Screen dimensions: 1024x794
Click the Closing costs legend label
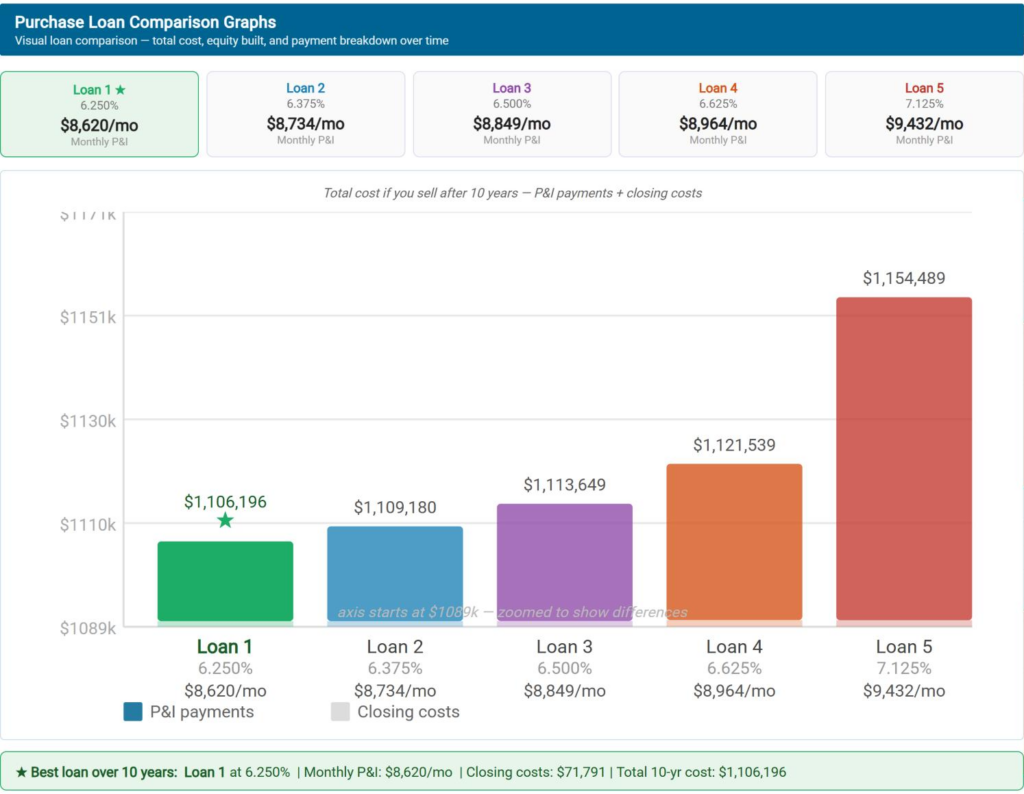coord(408,712)
